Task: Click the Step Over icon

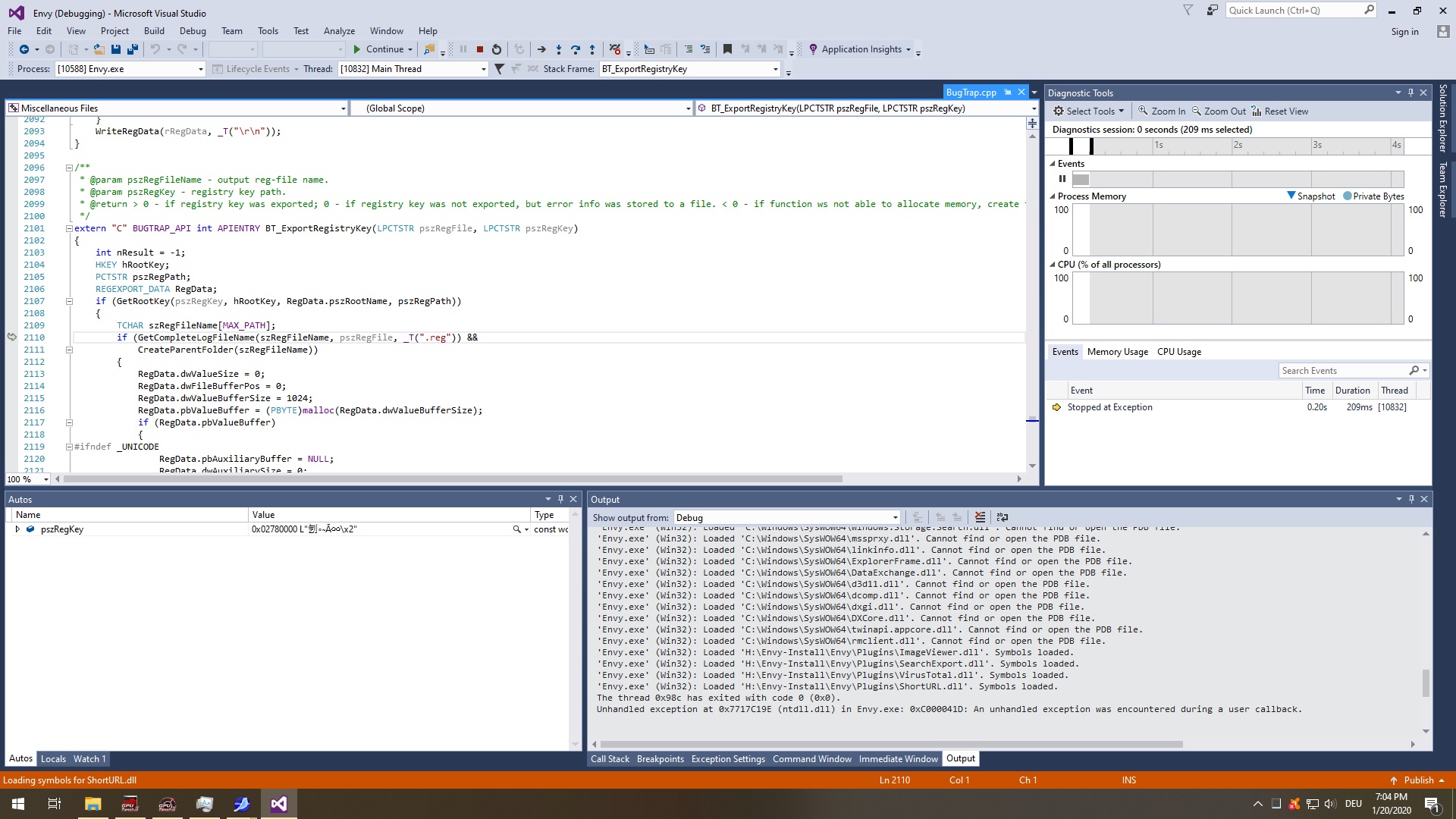Action: [x=576, y=49]
